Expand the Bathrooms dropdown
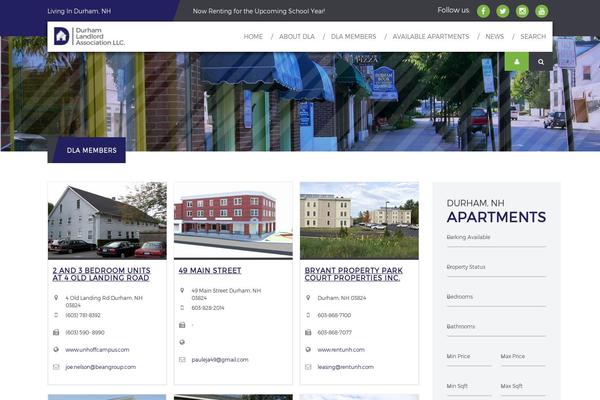Image resolution: width=600 pixels, height=400 pixels. 496,328
